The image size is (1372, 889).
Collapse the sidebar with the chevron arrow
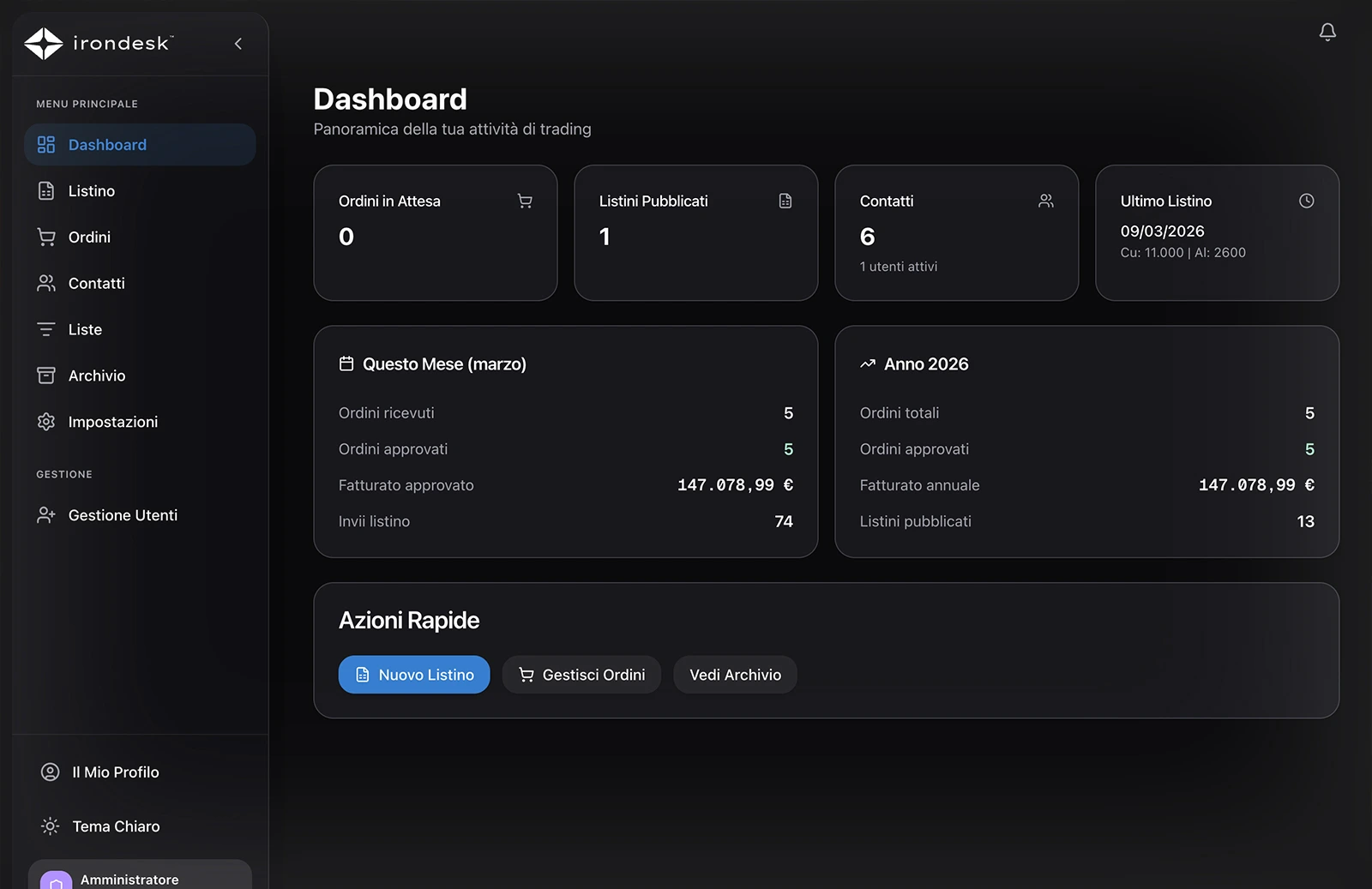click(238, 44)
